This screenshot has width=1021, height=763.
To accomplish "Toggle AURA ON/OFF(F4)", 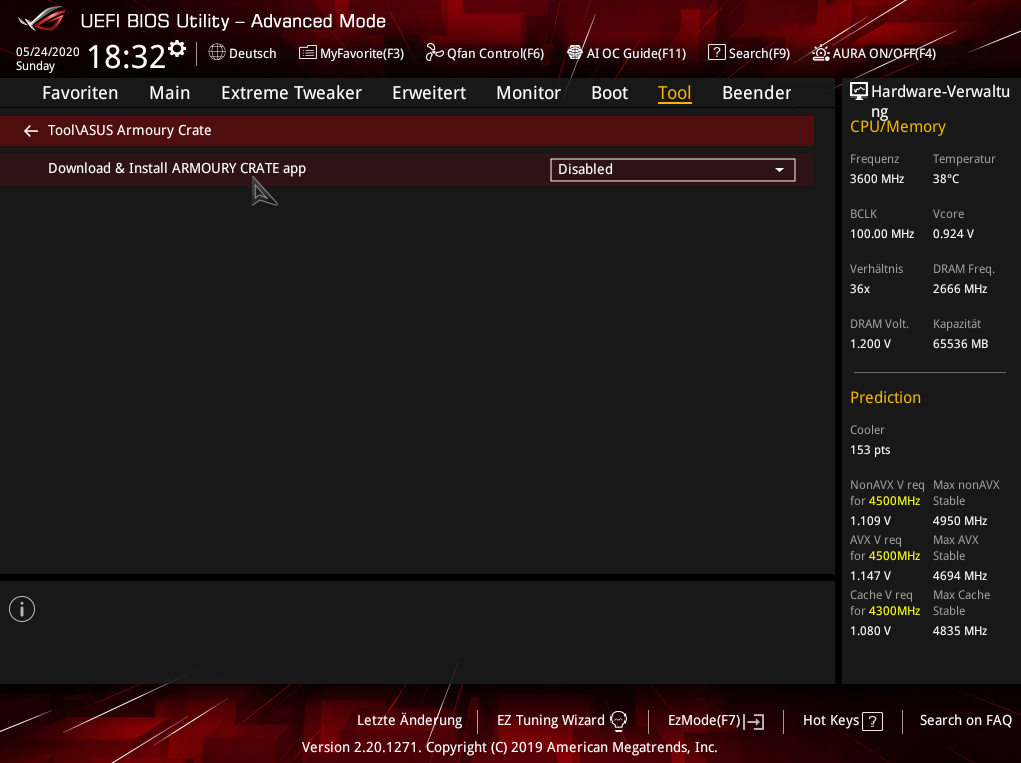I will (x=874, y=53).
